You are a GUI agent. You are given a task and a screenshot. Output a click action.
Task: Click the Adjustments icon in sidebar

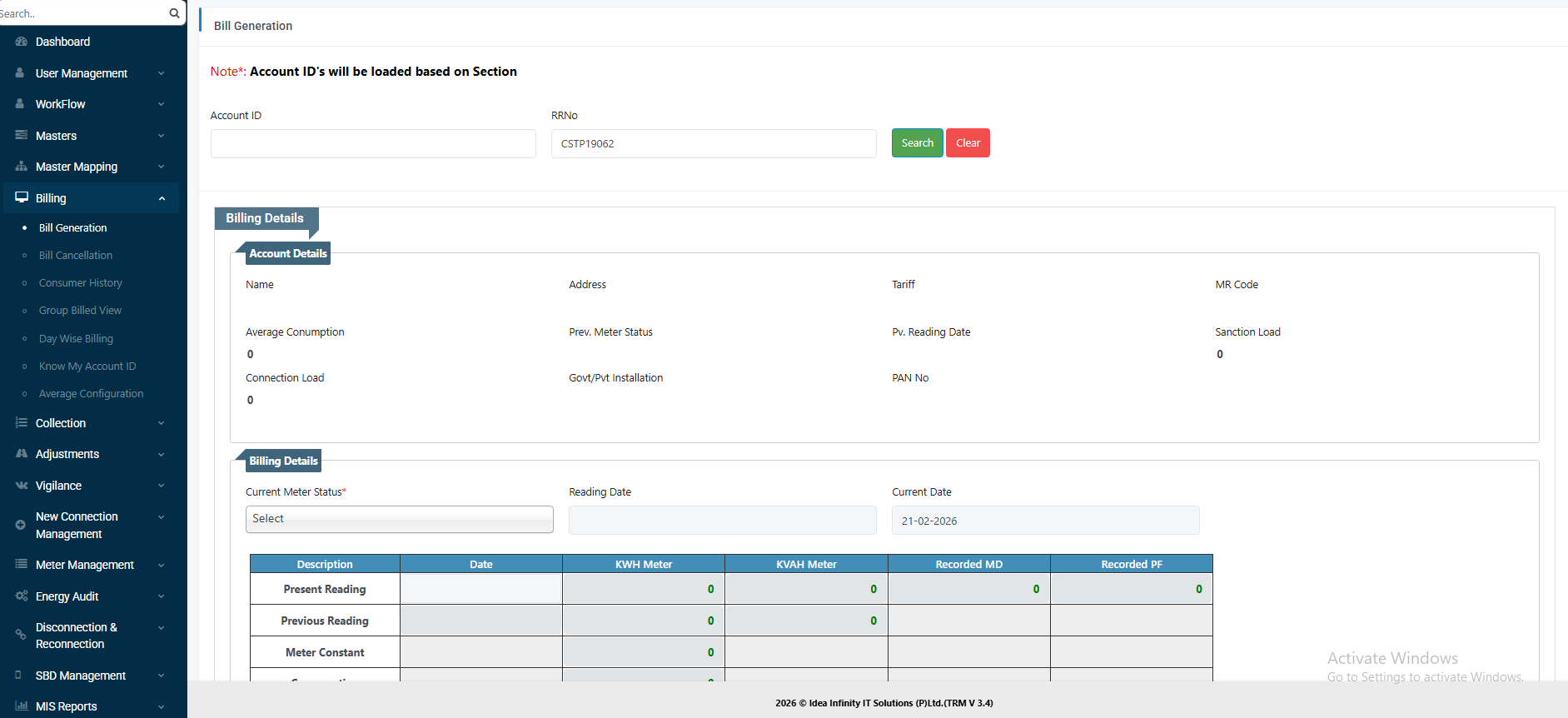(x=22, y=454)
